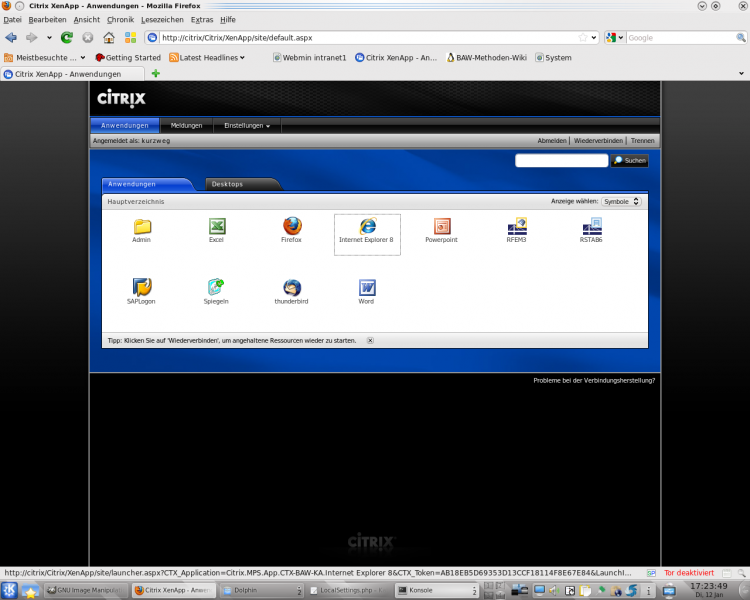Go to the browser home page
Image resolution: width=750 pixels, height=600 pixels.
[109, 38]
